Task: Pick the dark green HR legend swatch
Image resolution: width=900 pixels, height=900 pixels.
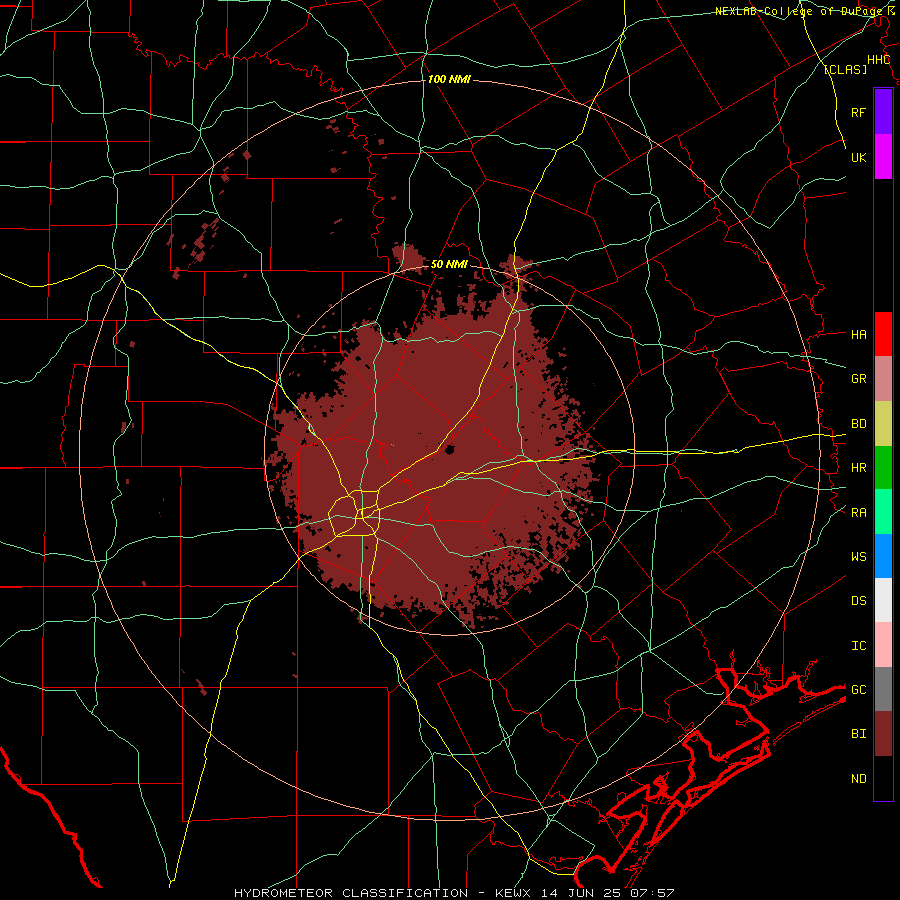Action: coord(883,468)
